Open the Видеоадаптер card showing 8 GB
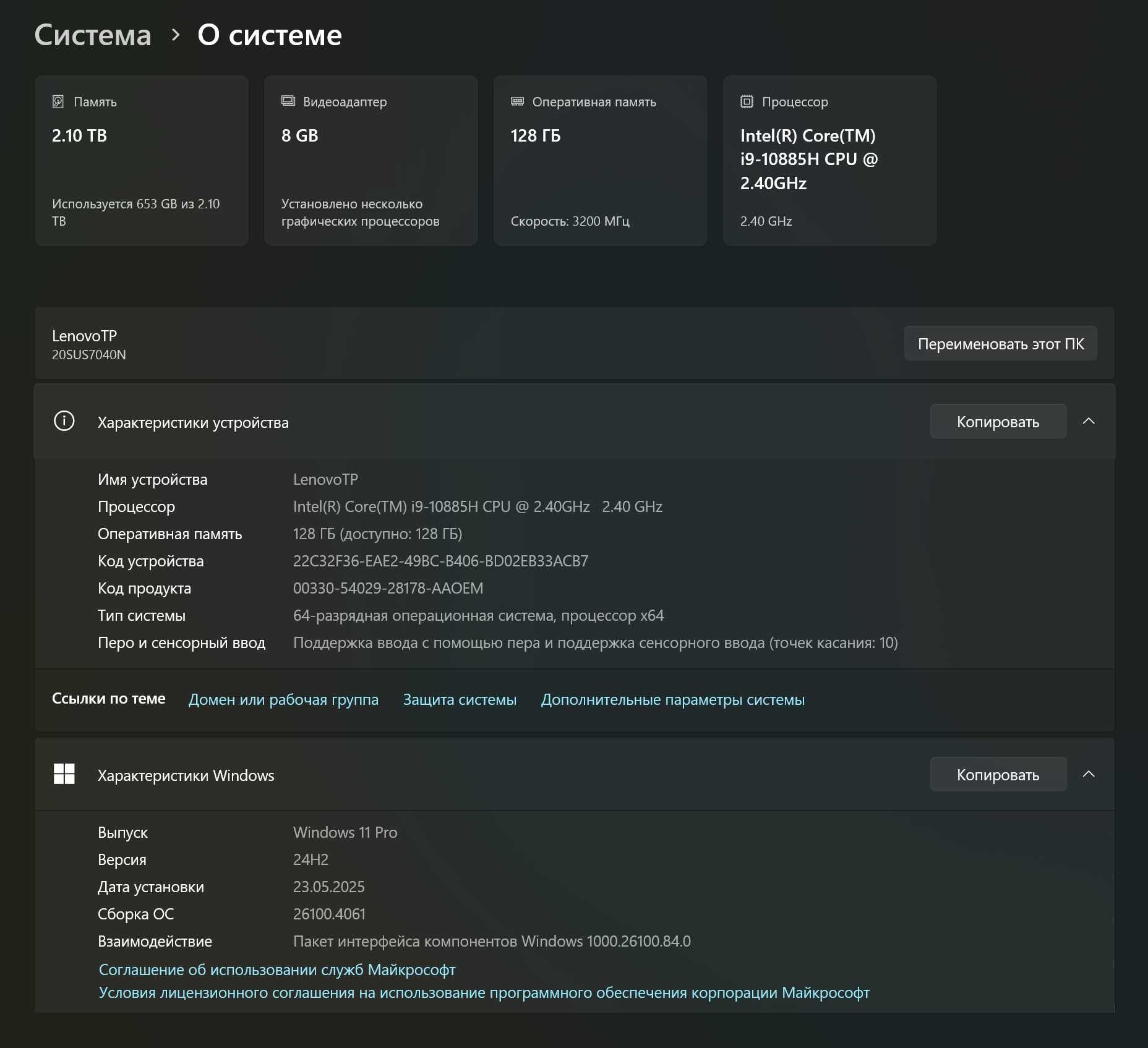The image size is (1148, 1048). pyautogui.click(x=371, y=161)
